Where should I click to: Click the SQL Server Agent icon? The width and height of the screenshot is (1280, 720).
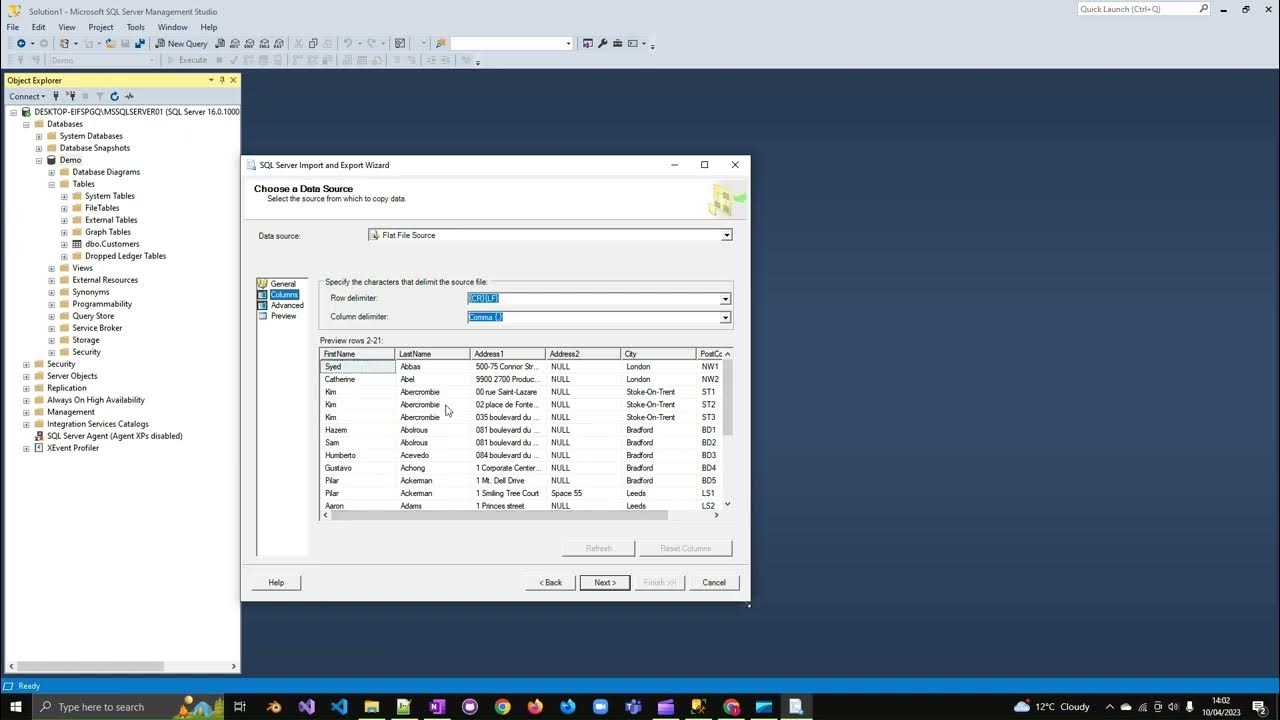pyautogui.click(x=39, y=436)
